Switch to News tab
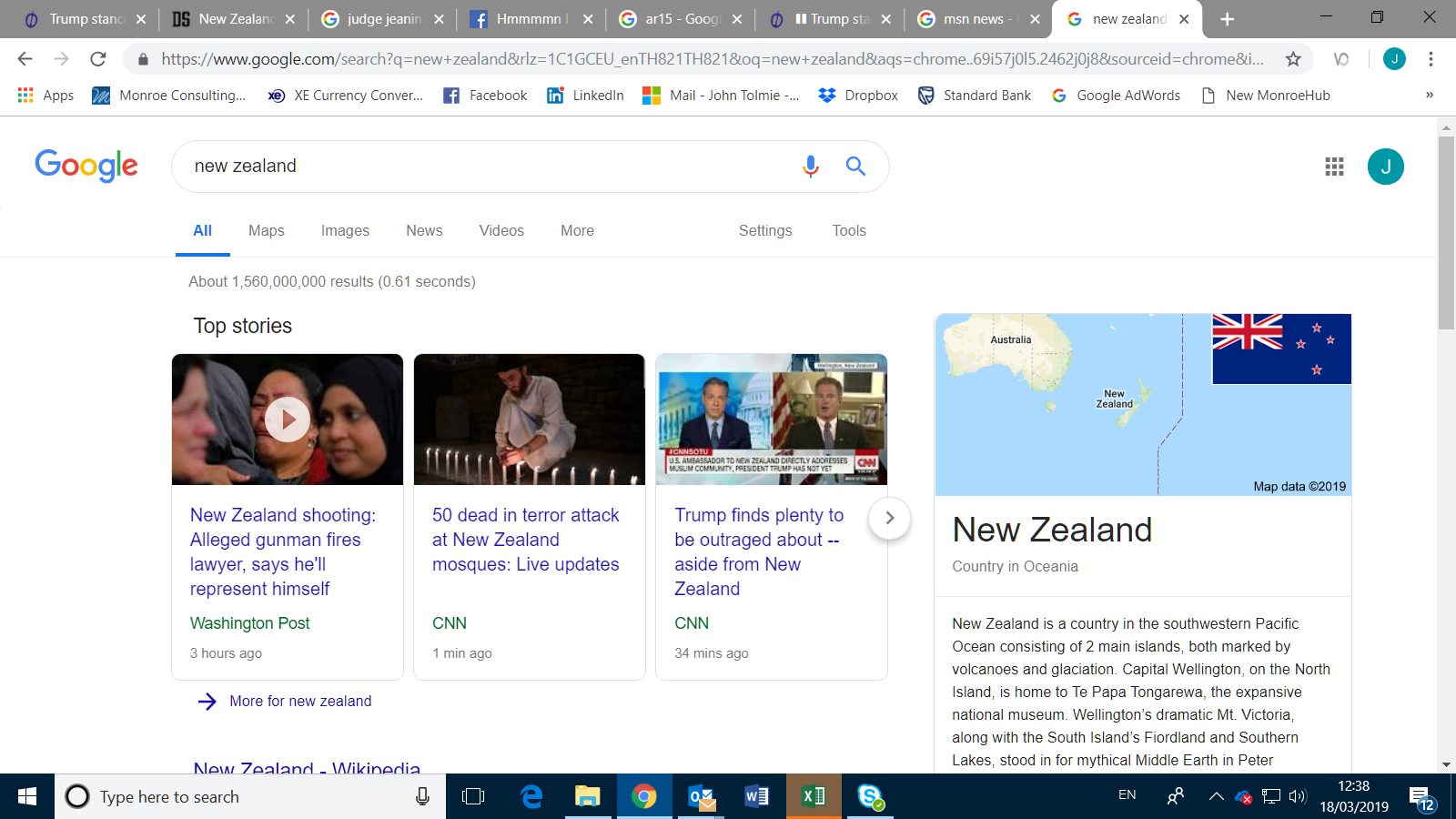This screenshot has width=1456, height=819. tap(424, 231)
